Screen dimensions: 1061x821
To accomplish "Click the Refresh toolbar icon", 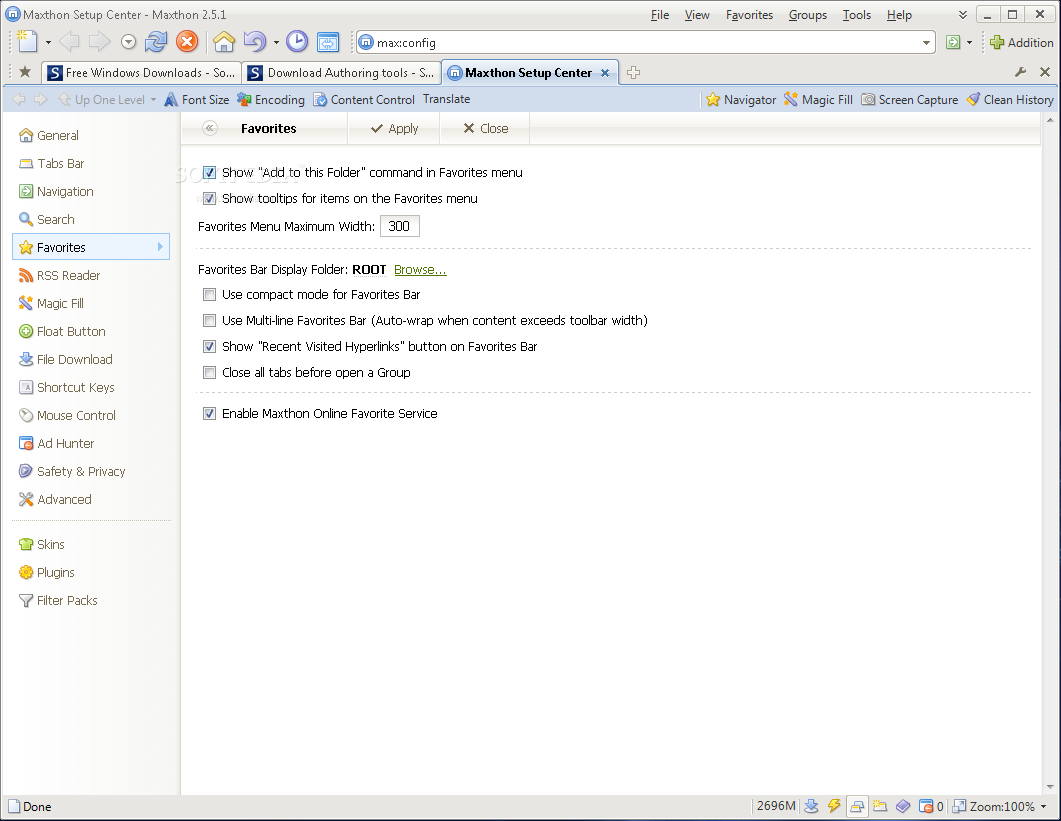I will (x=156, y=42).
